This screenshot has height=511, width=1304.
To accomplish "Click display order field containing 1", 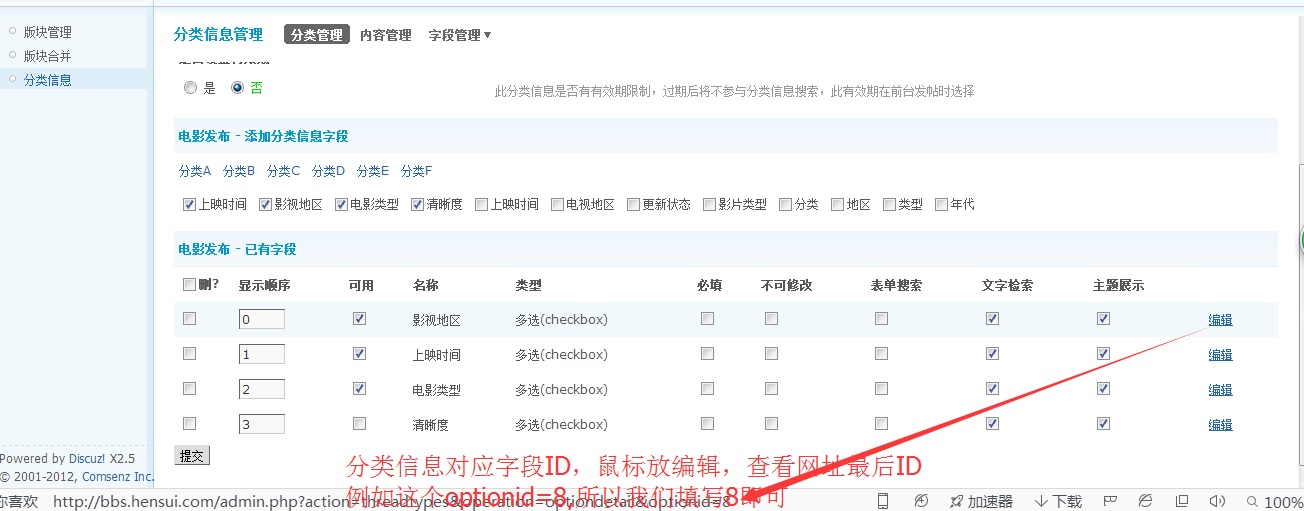I will point(262,354).
